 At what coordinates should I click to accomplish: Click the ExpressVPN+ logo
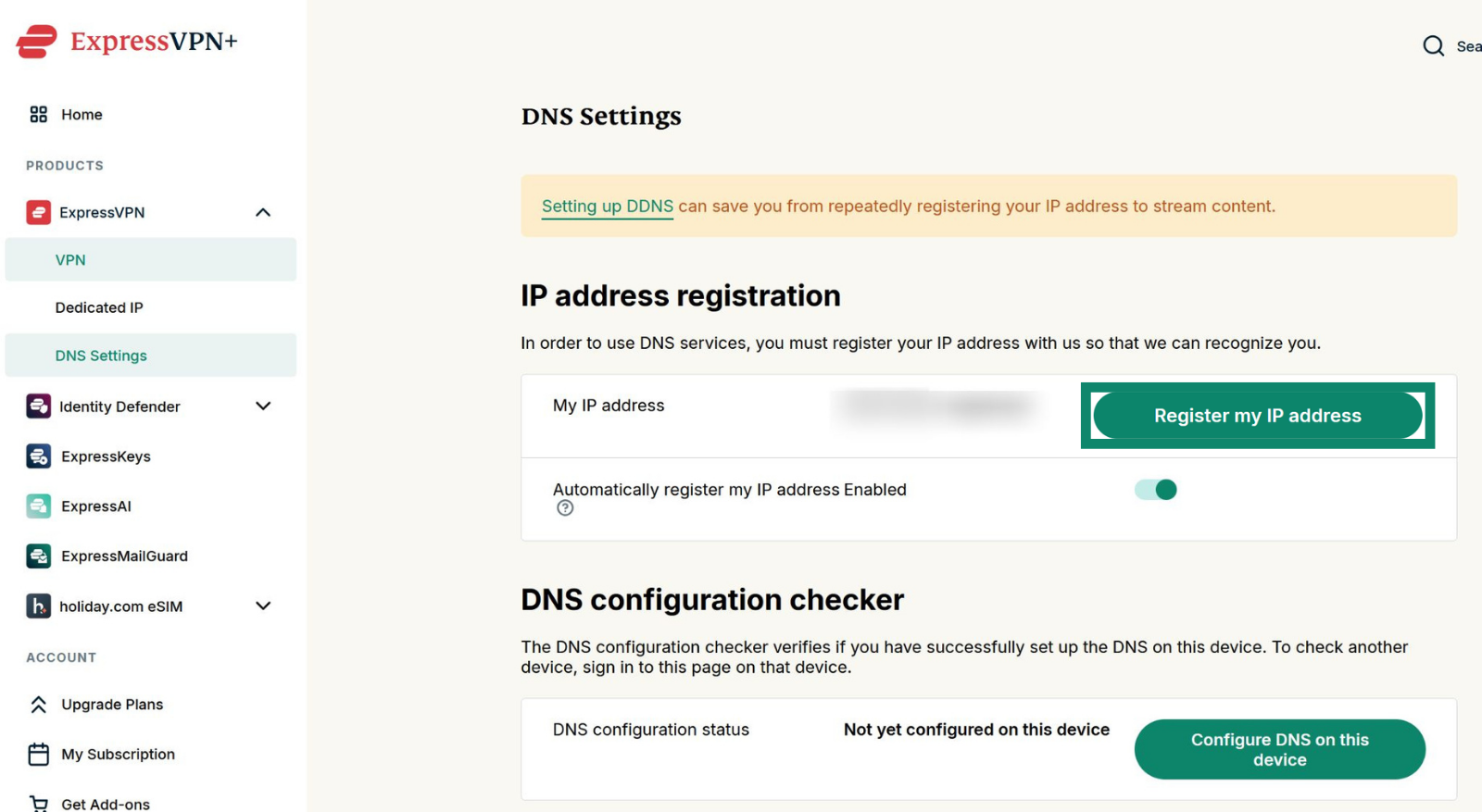point(127,42)
